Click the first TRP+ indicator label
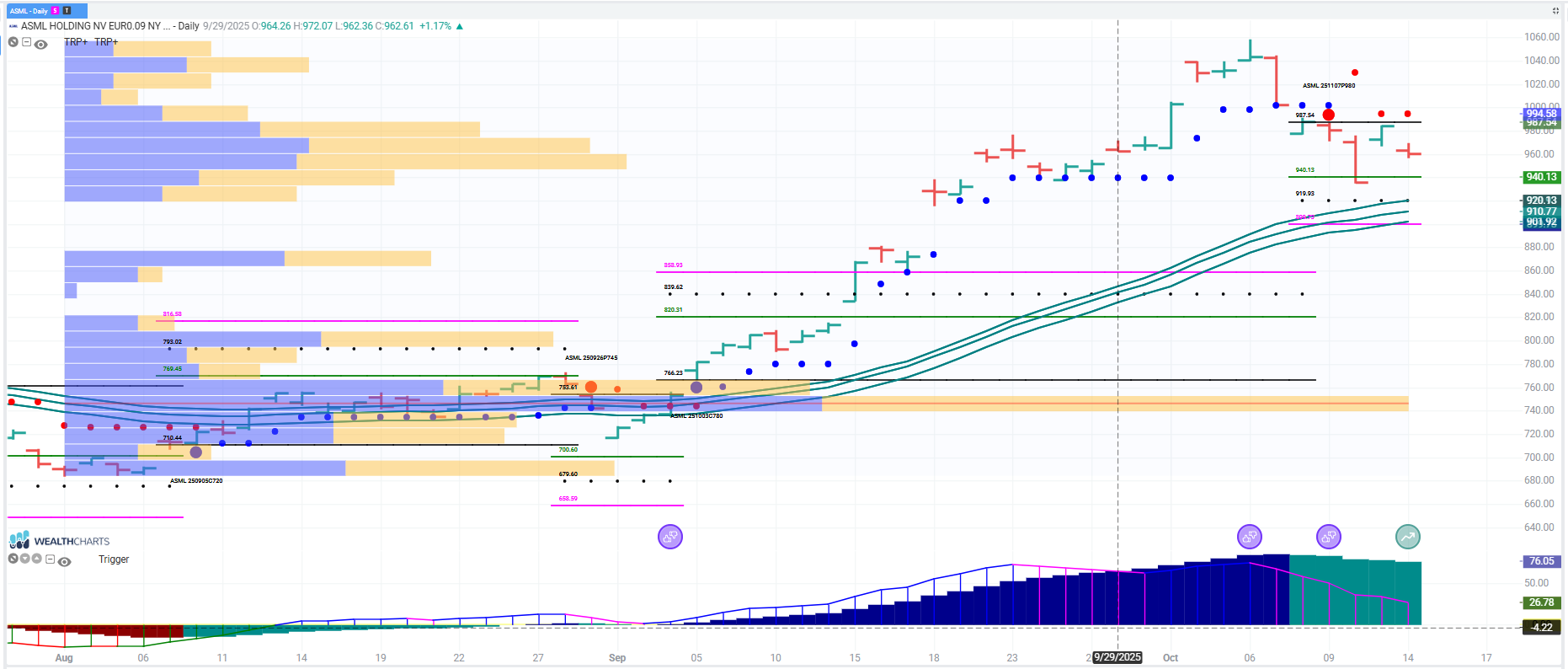 76,42
